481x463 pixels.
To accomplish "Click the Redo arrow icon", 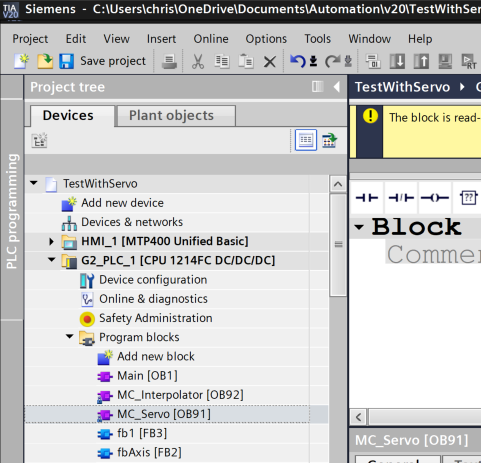I will coord(333,61).
